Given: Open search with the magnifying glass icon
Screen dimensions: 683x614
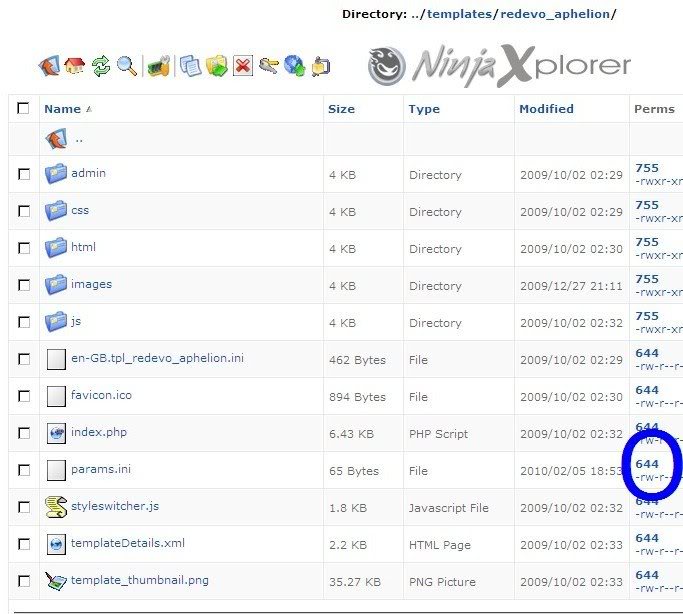Looking at the screenshot, I should [127, 67].
